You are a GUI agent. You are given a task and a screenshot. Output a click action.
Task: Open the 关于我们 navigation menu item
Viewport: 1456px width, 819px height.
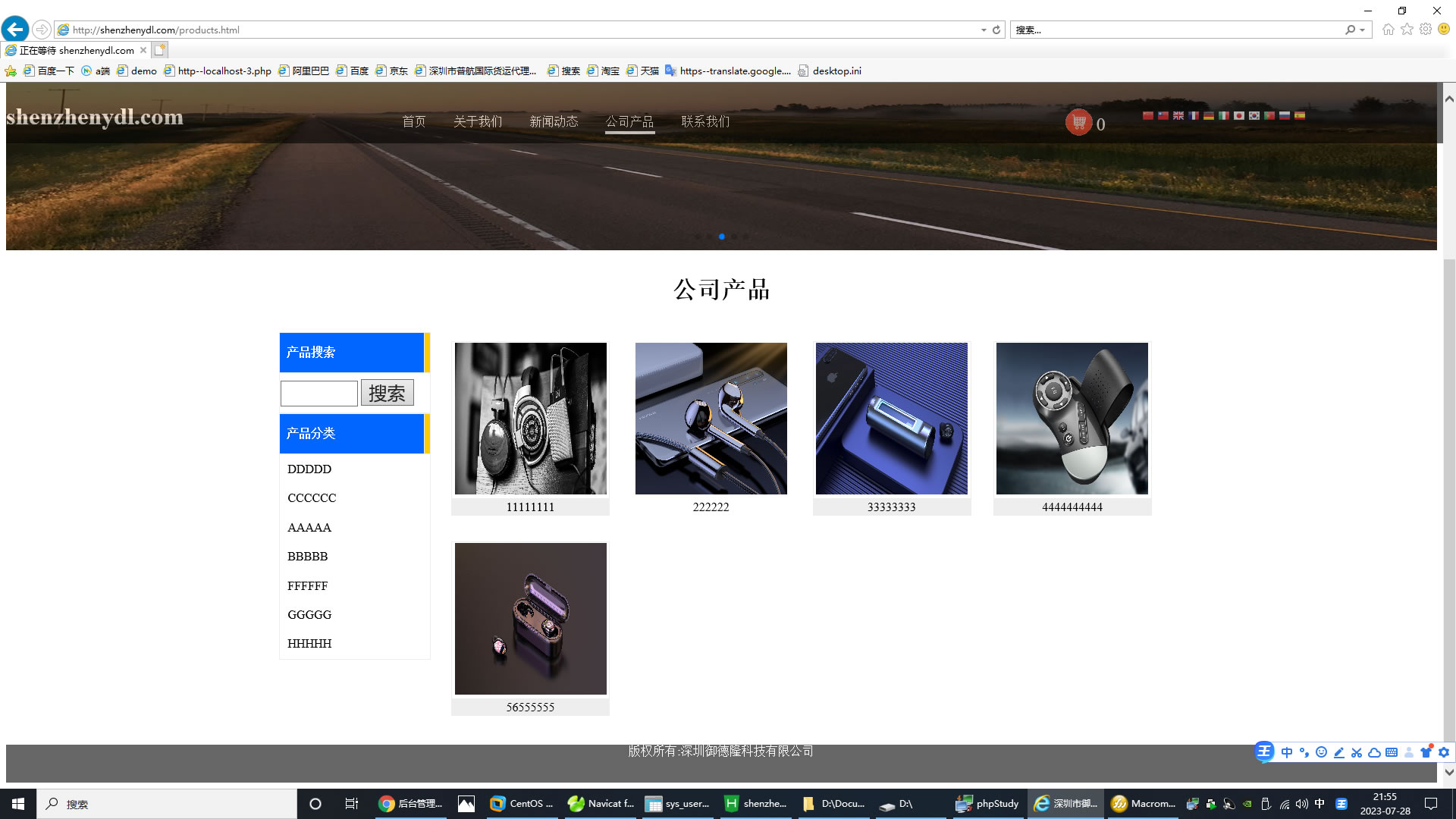click(x=478, y=121)
